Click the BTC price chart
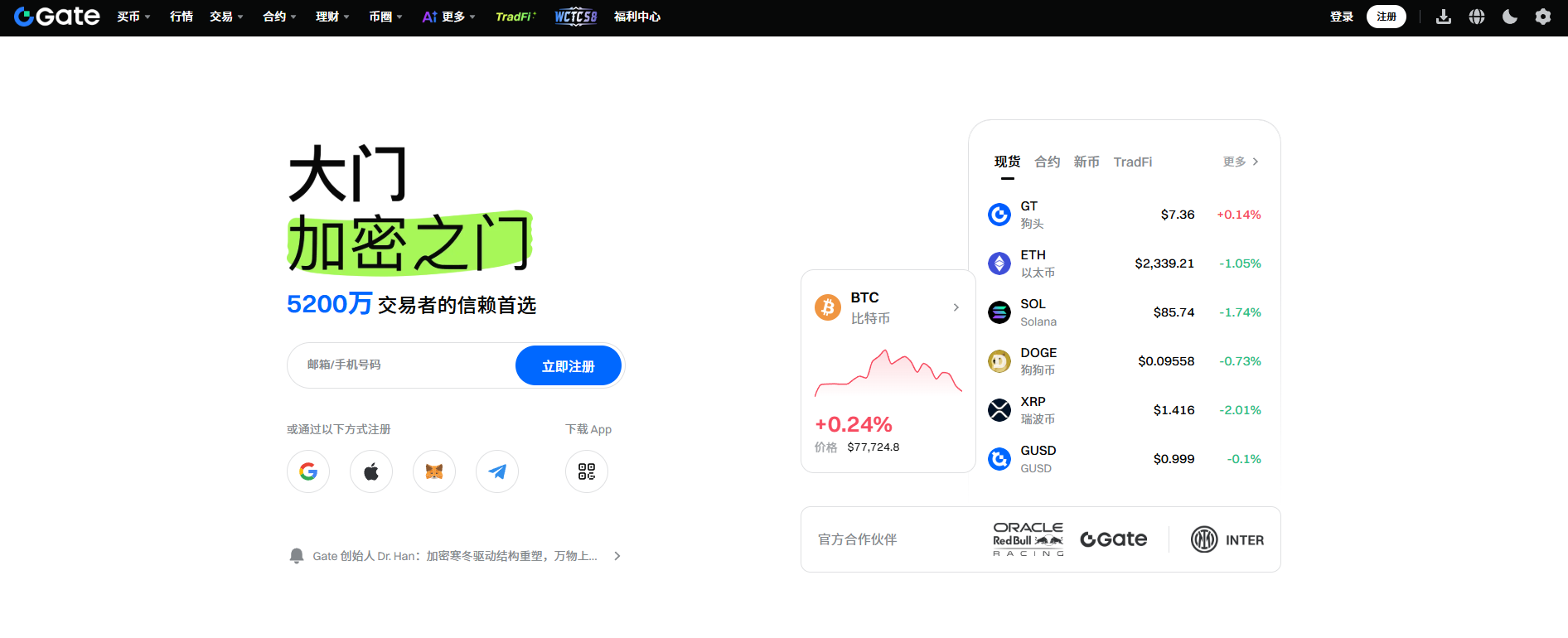 [888, 371]
